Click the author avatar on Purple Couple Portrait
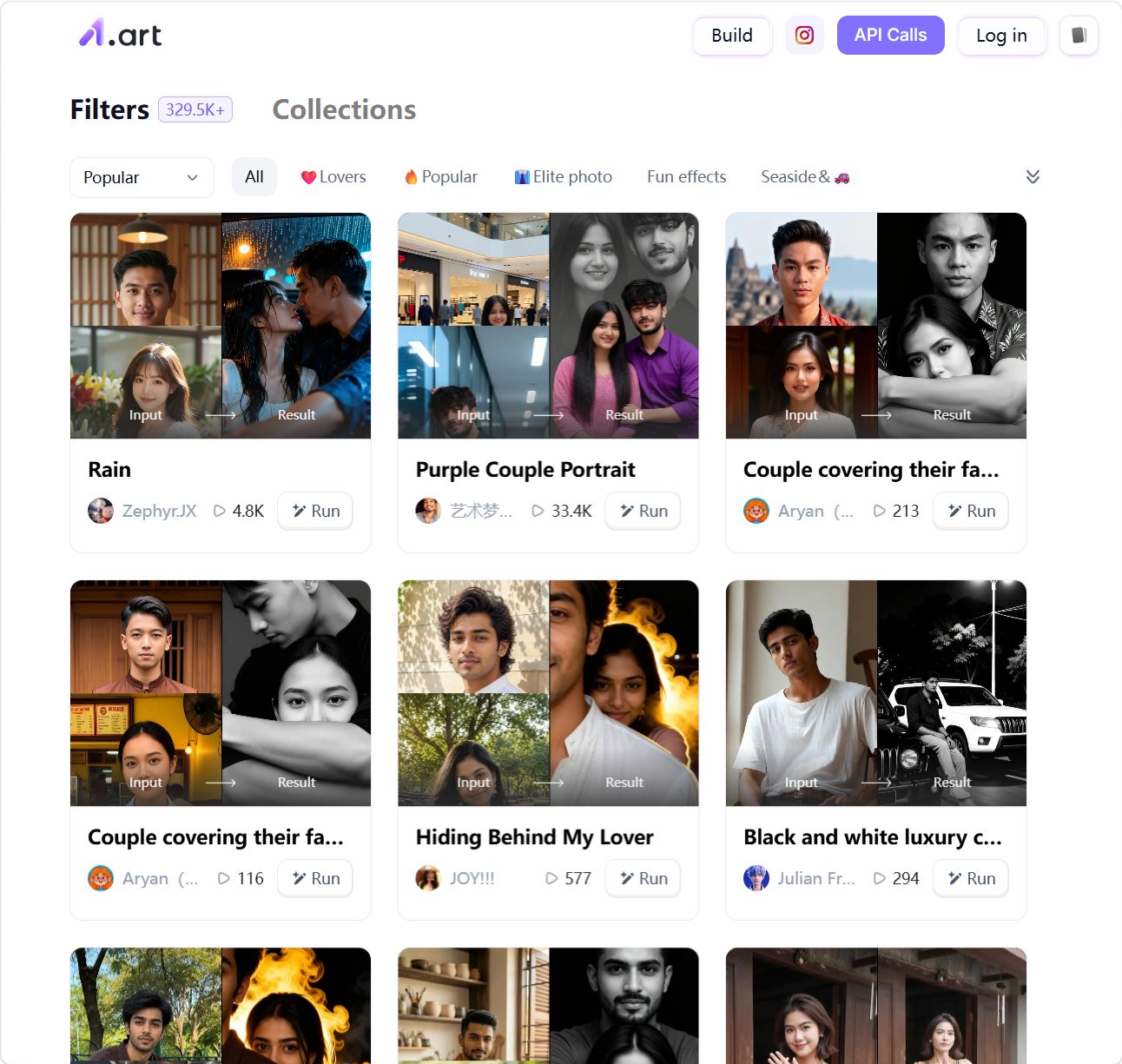Screen dimensions: 1122x1064 pyautogui.click(x=428, y=511)
